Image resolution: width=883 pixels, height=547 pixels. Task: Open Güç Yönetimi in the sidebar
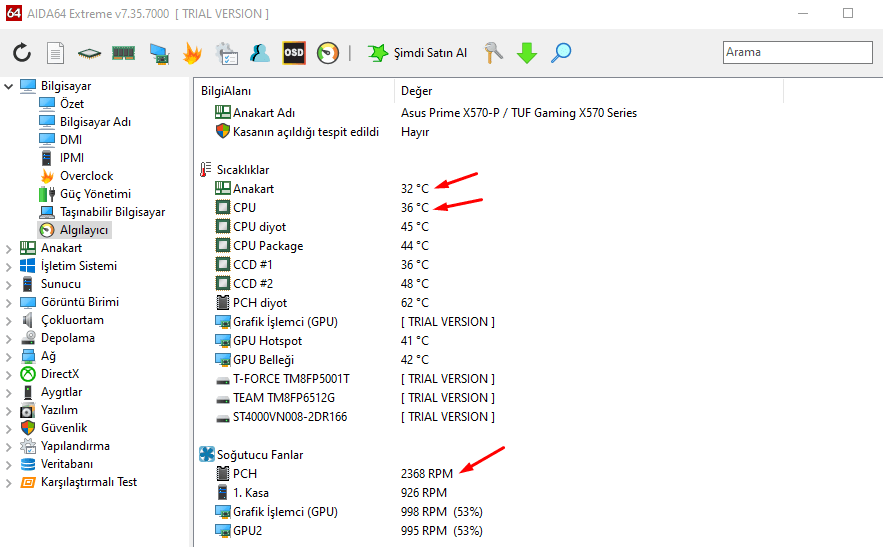[95, 194]
